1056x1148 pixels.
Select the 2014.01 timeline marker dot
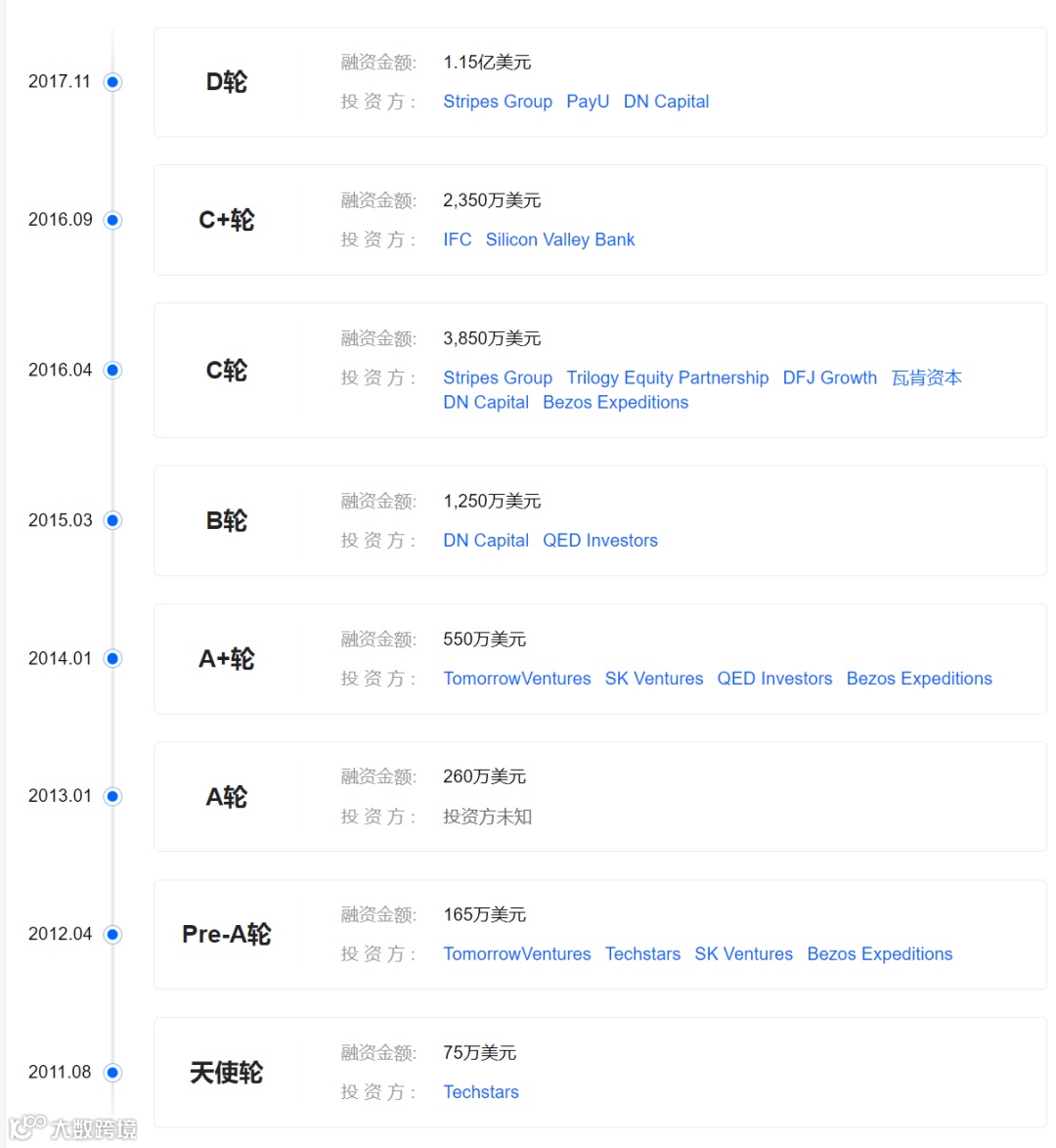tap(112, 659)
